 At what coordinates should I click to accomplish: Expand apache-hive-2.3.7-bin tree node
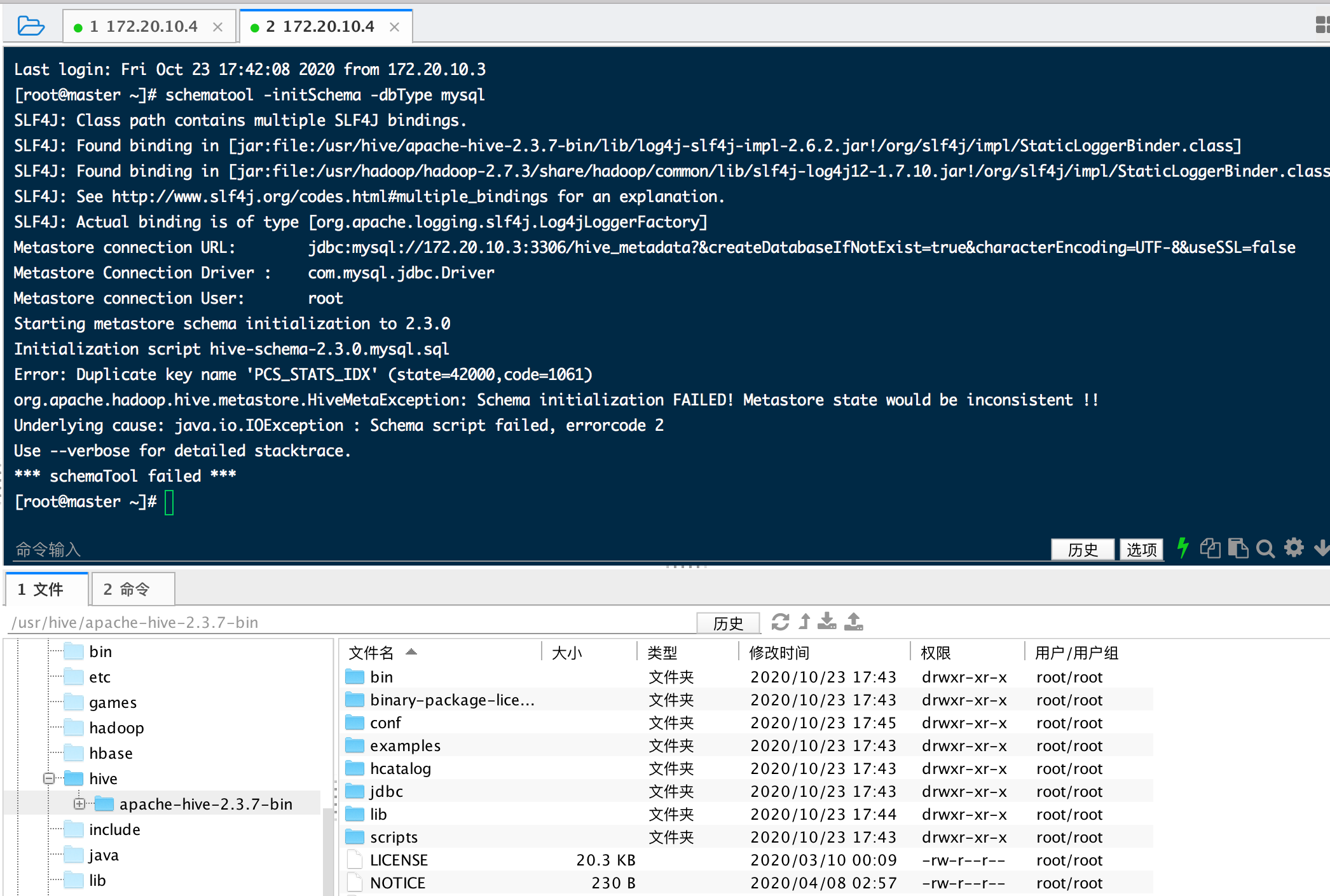[79, 804]
